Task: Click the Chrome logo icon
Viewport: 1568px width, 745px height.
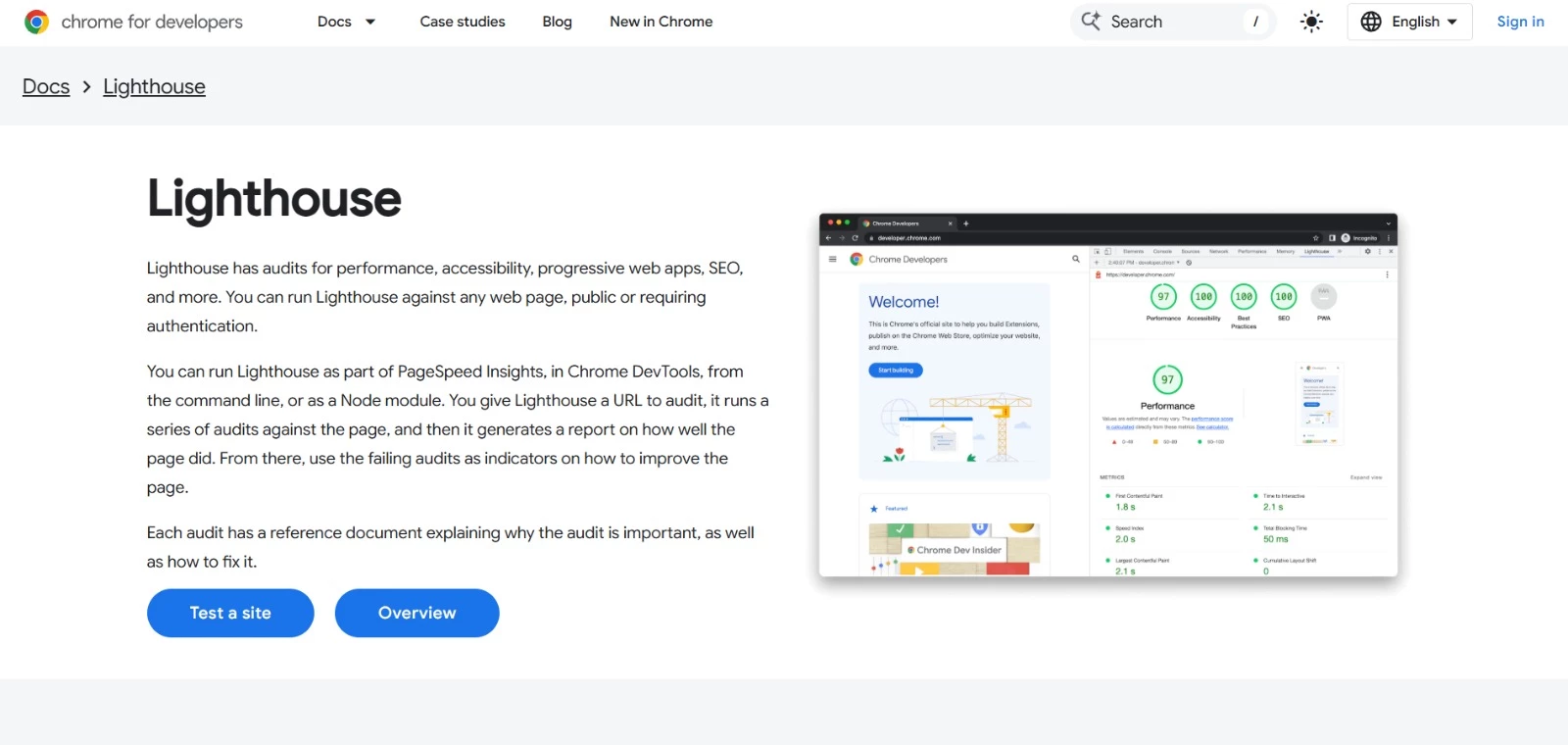Action: pyautogui.click(x=36, y=22)
